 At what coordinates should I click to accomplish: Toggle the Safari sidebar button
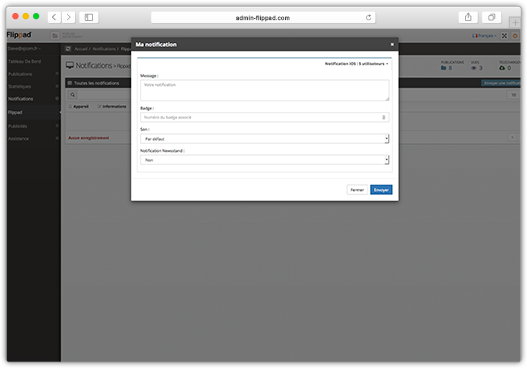(x=89, y=17)
